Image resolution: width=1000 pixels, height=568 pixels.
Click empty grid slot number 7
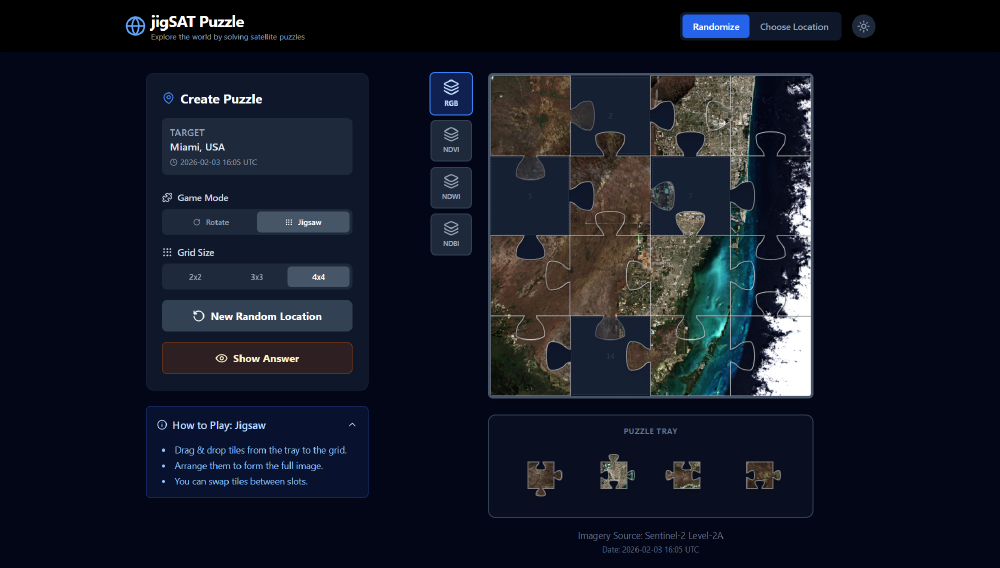pyautogui.click(x=690, y=196)
